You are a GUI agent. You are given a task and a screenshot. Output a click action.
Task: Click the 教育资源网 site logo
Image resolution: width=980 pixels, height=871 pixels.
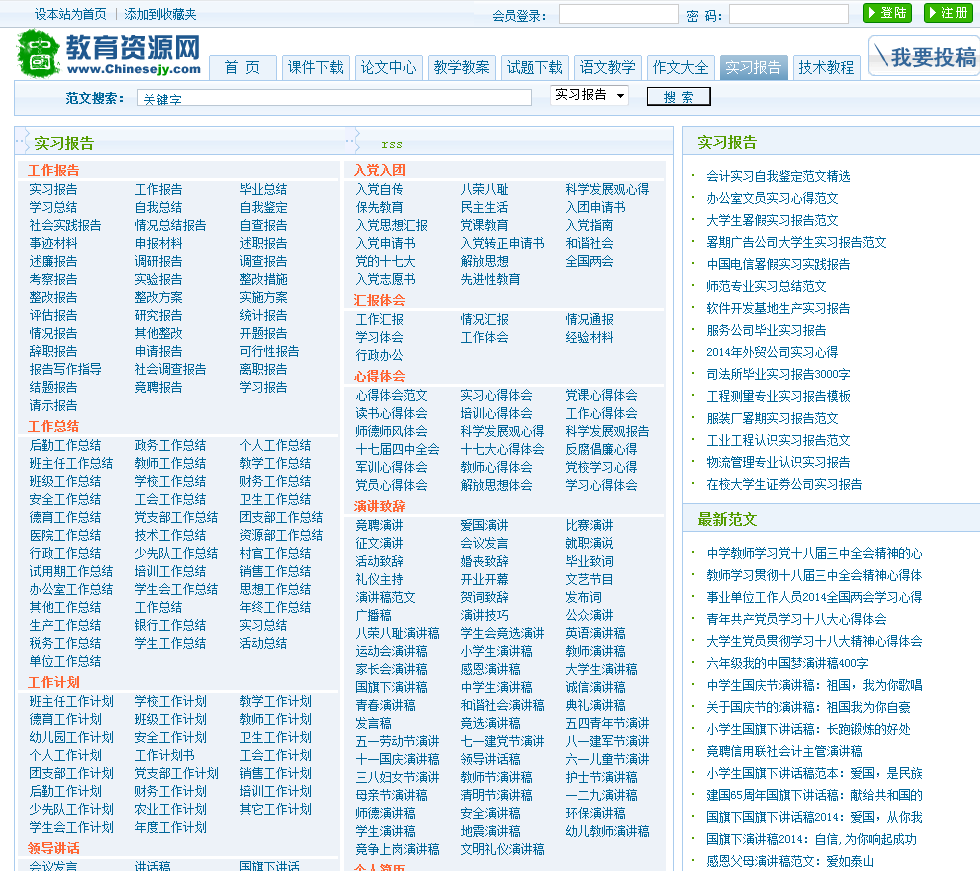(109, 54)
